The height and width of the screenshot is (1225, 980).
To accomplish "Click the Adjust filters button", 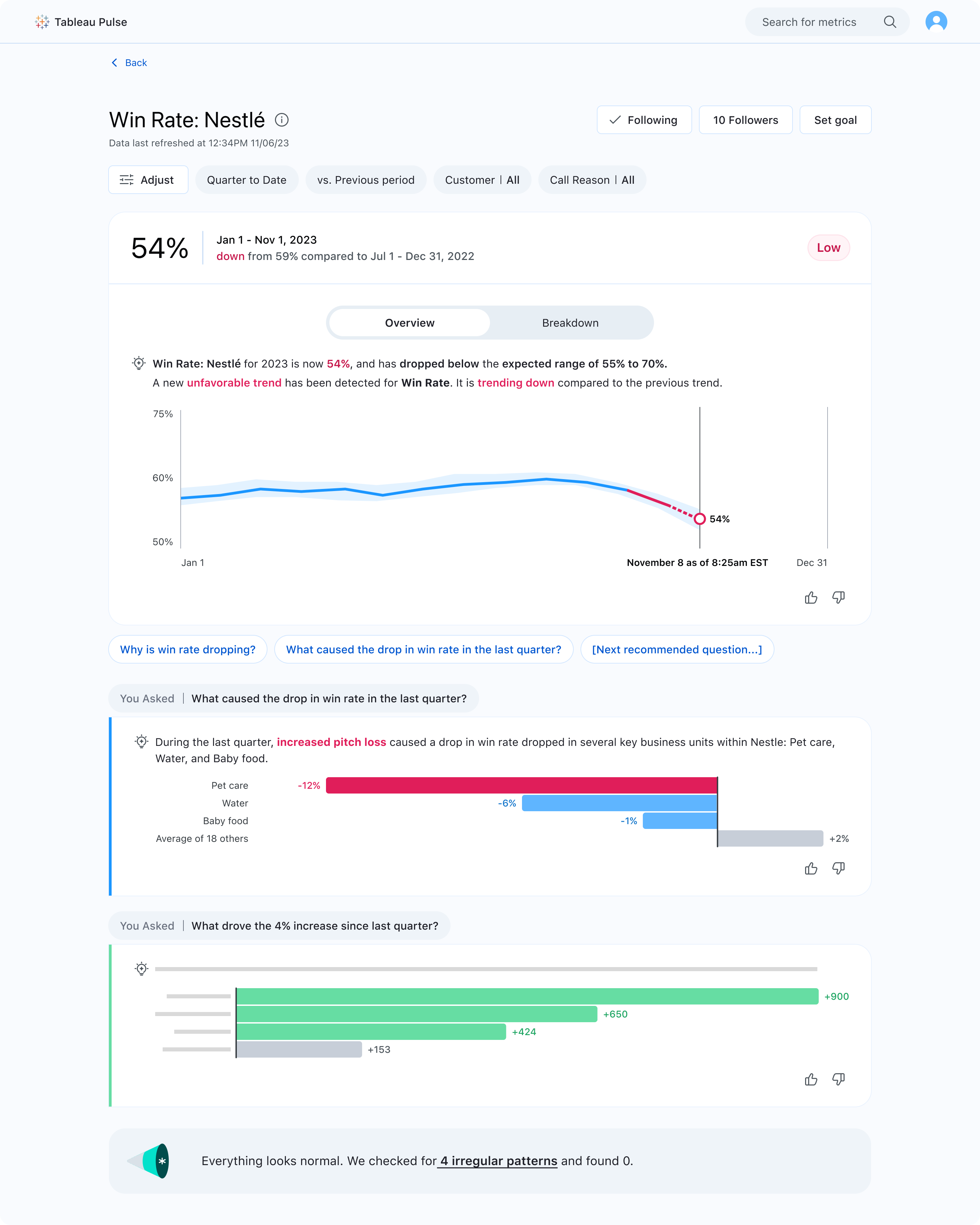I will click(148, 180).
